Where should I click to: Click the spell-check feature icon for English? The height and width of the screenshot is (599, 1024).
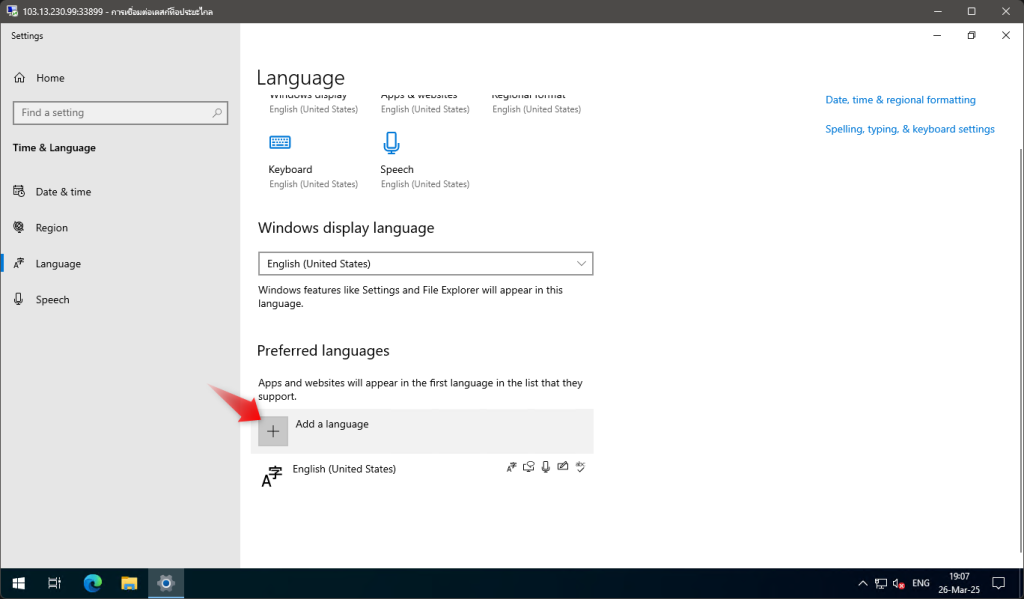click(x=580, y=466)
